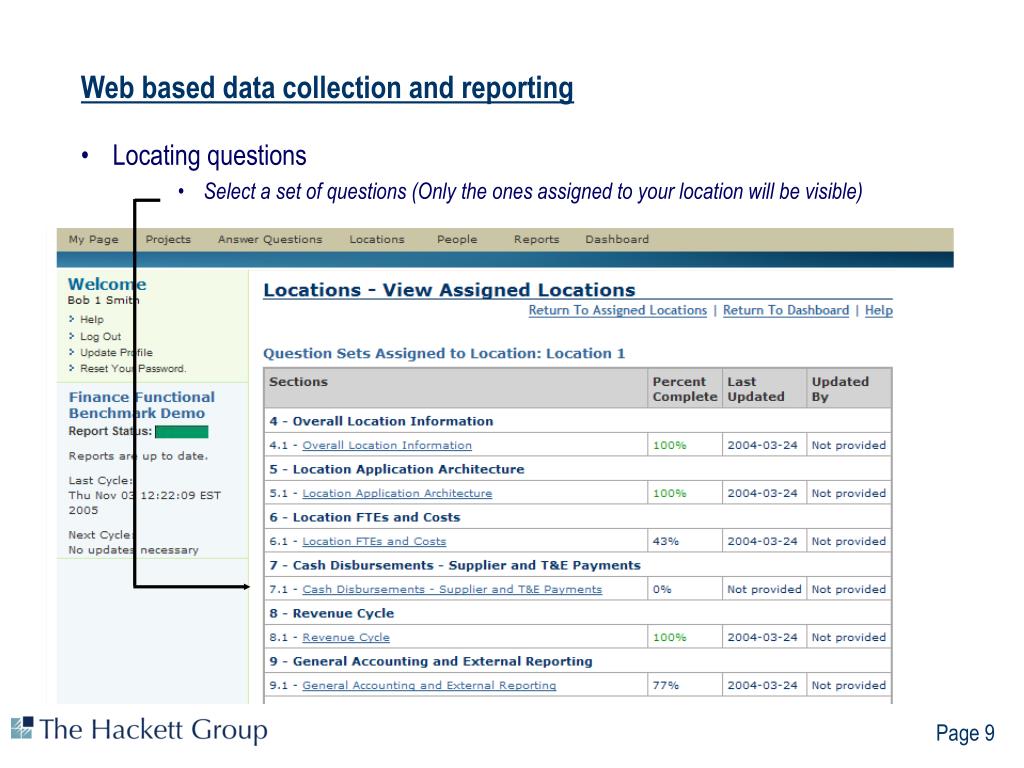Viewport: 1024px width, 768px height.
Task: Click 0% for Cash Disbursements row
Action: (662, 589)
